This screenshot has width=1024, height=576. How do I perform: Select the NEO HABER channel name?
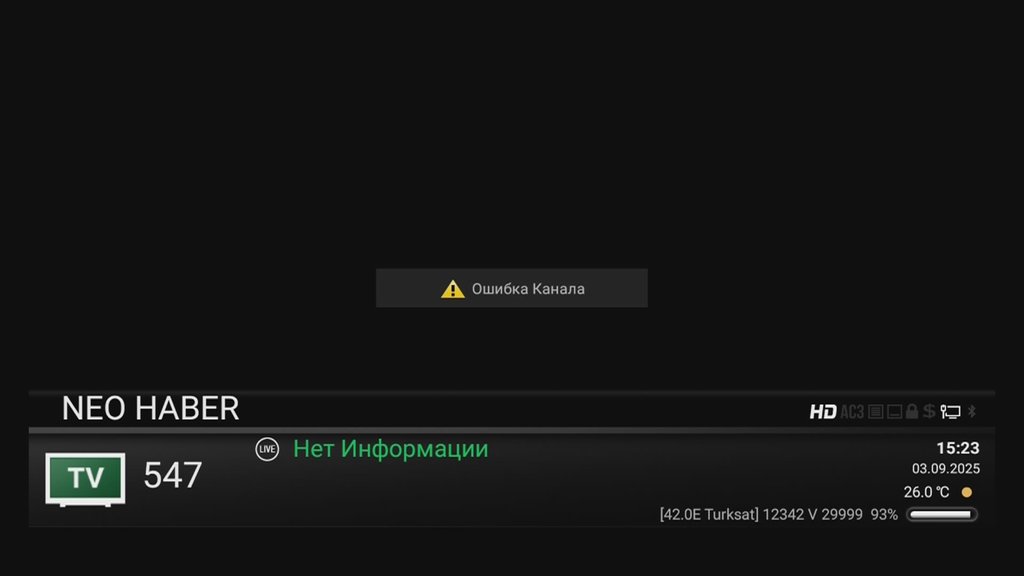click(x=151, y=409)
